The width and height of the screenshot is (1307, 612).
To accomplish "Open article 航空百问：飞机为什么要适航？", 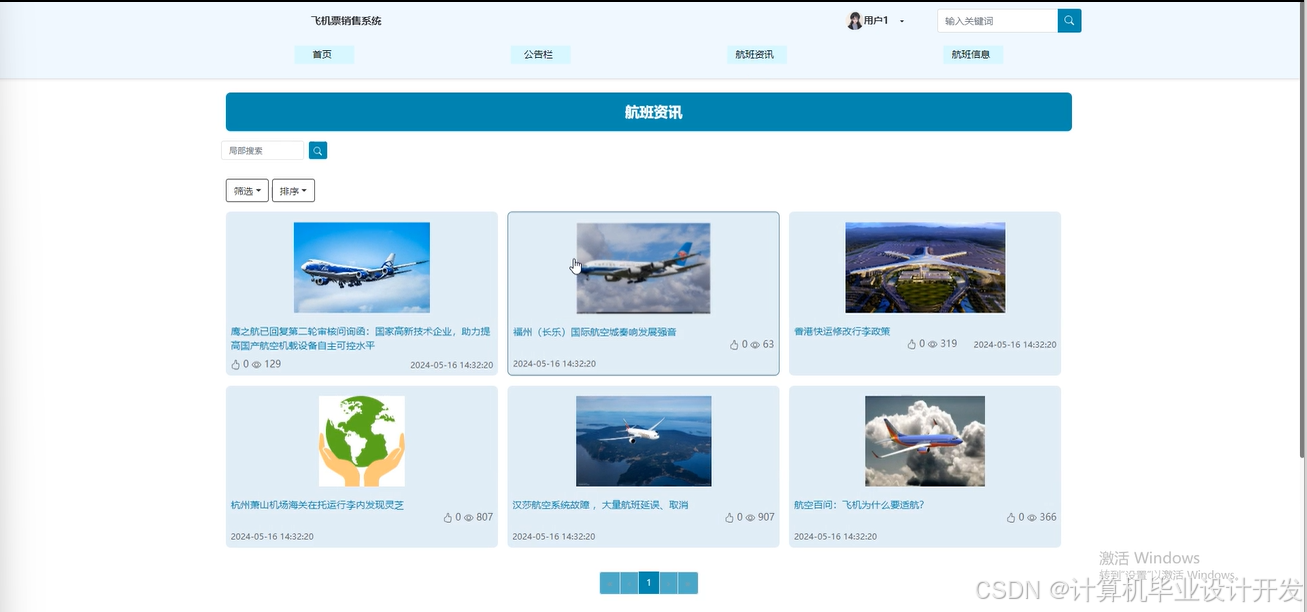I will pyautogui.click(x=859, y=505).
